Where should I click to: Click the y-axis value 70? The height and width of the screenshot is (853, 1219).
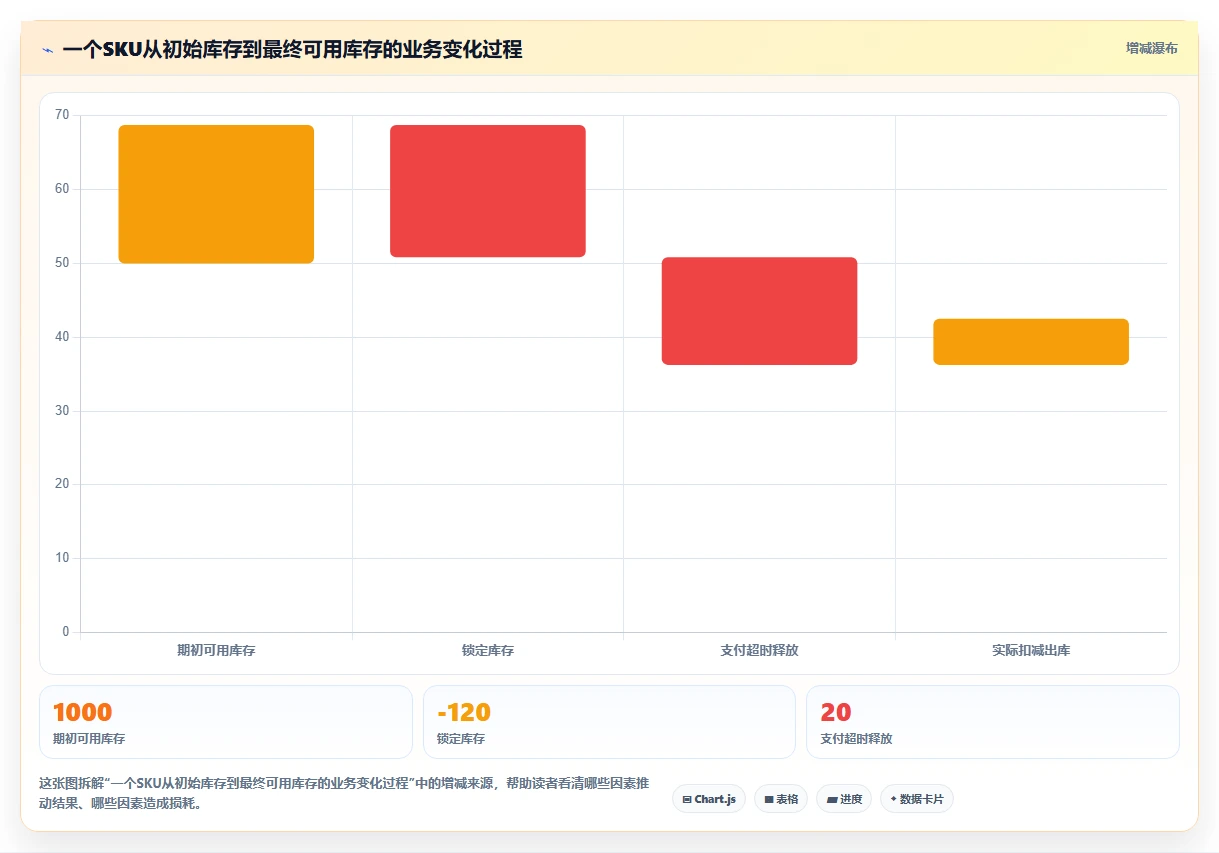(62, 115)
